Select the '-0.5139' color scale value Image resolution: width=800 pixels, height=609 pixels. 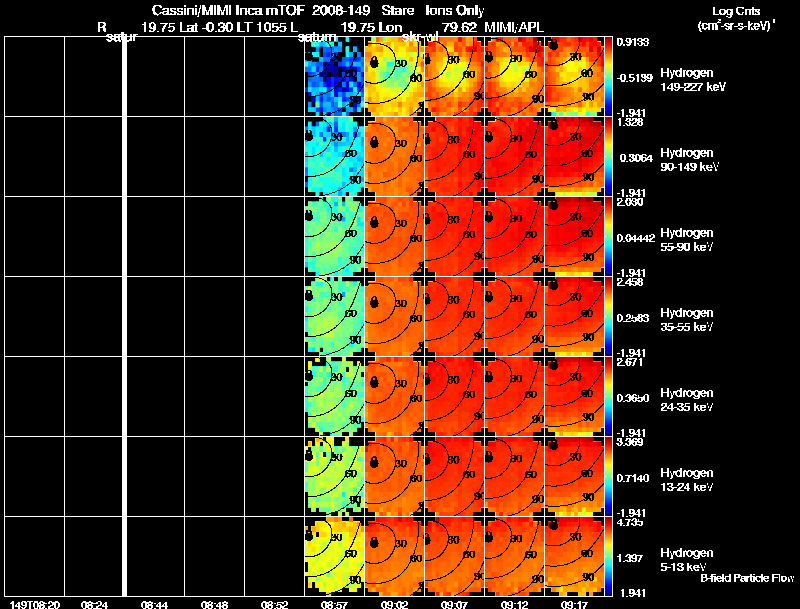[634, 78]
